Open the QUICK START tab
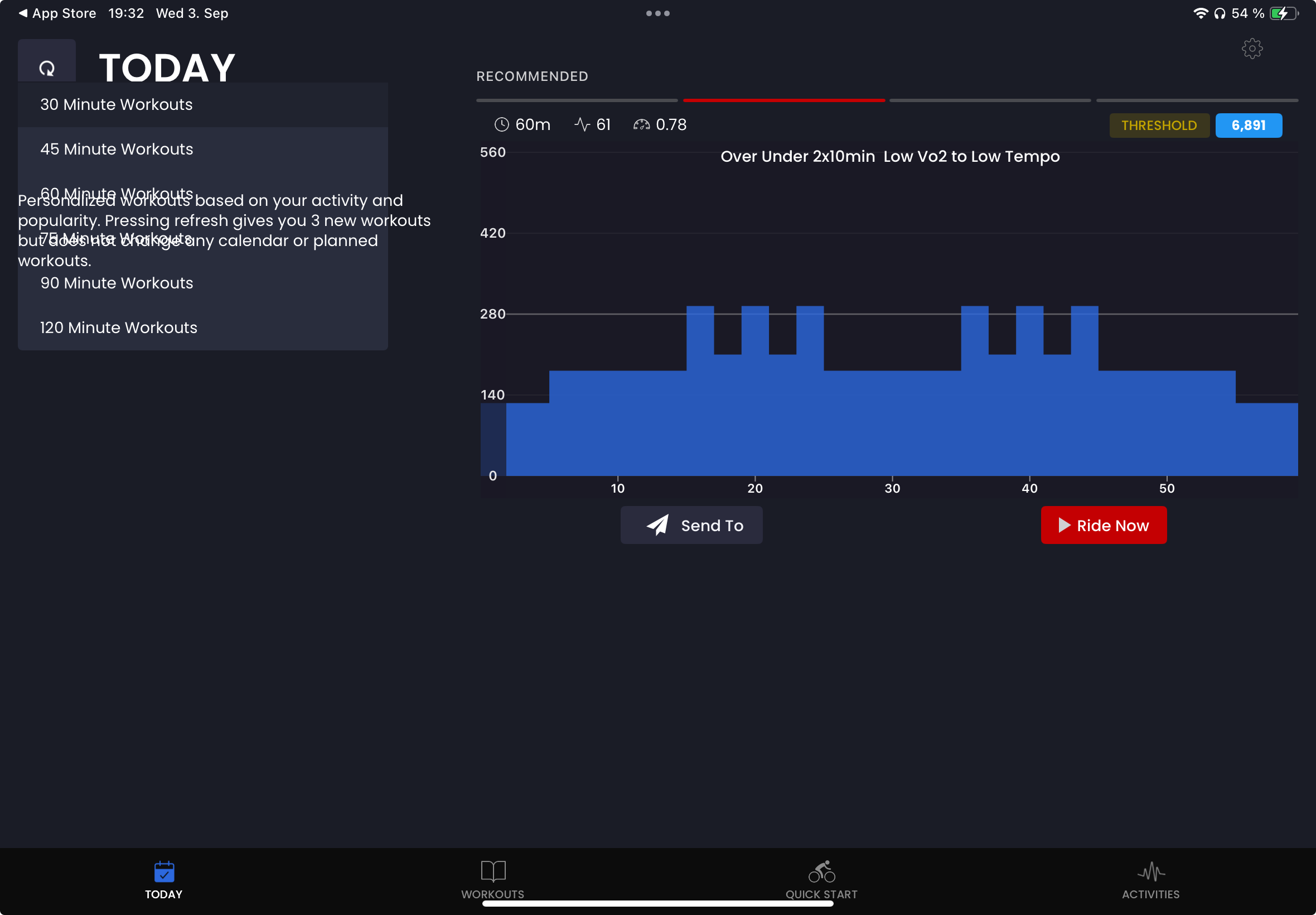1316x915 pixels. 821,880
